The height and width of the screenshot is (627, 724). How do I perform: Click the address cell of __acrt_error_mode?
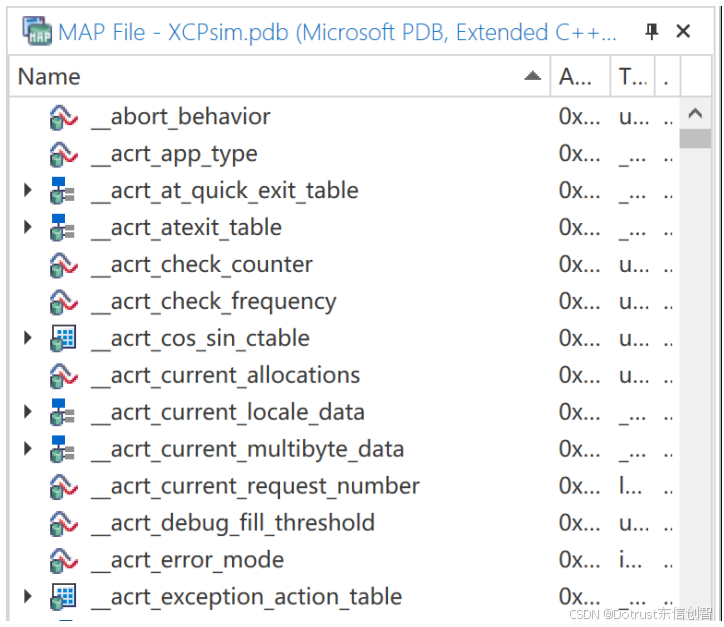coord(579,560)
